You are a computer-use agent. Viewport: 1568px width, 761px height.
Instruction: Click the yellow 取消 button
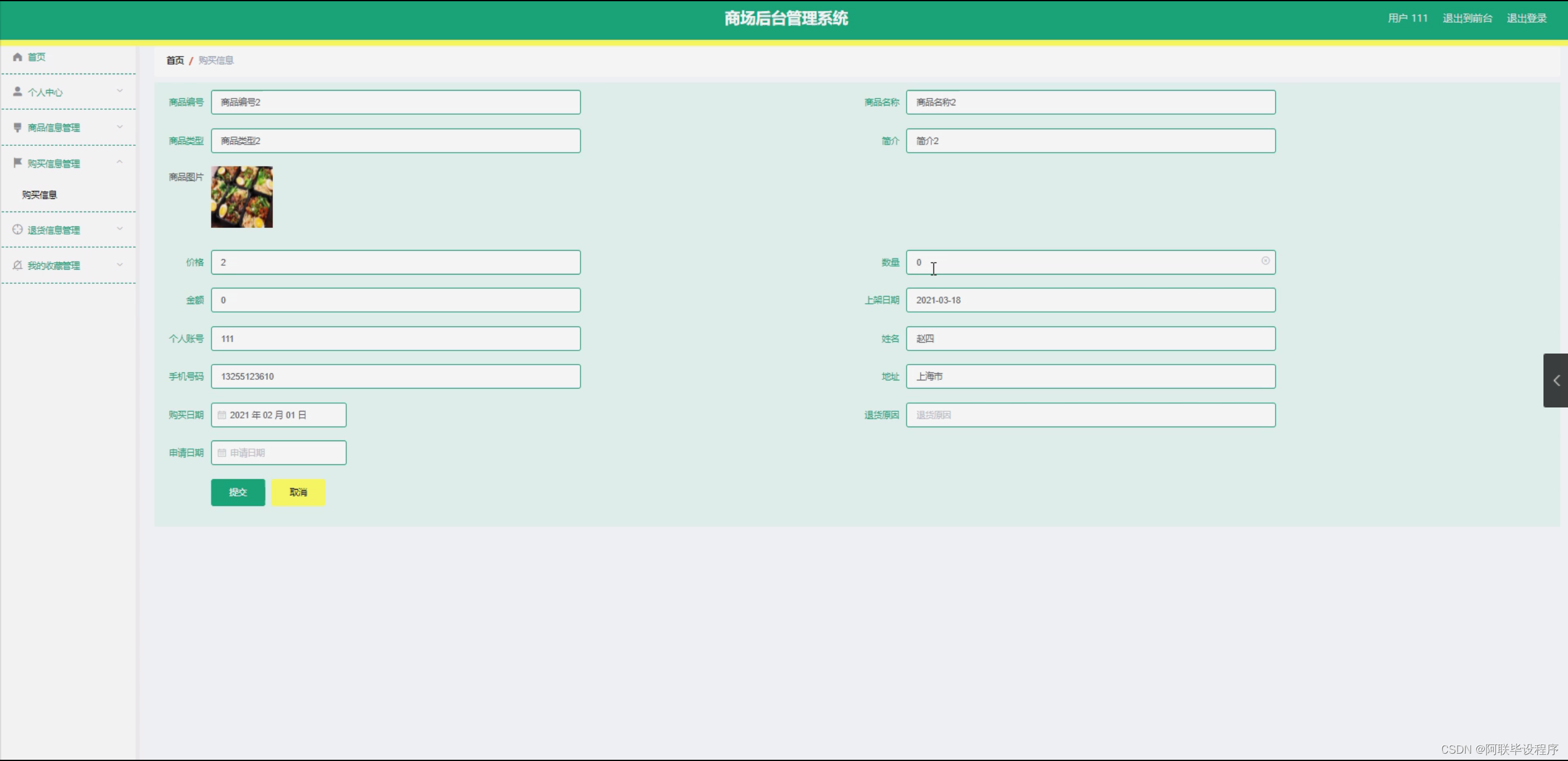tap(298, 492)
